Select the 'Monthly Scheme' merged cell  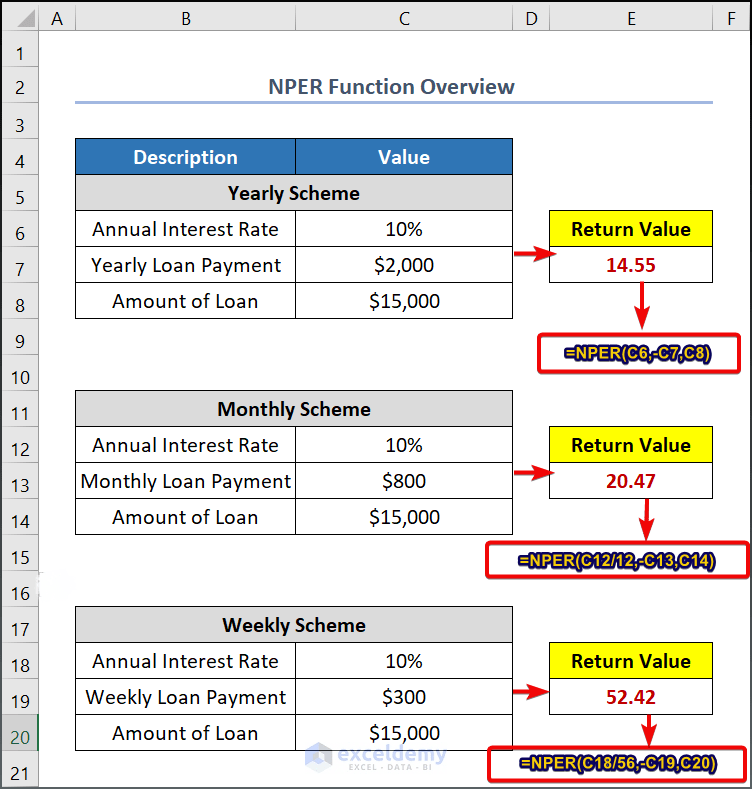(294, 409)
